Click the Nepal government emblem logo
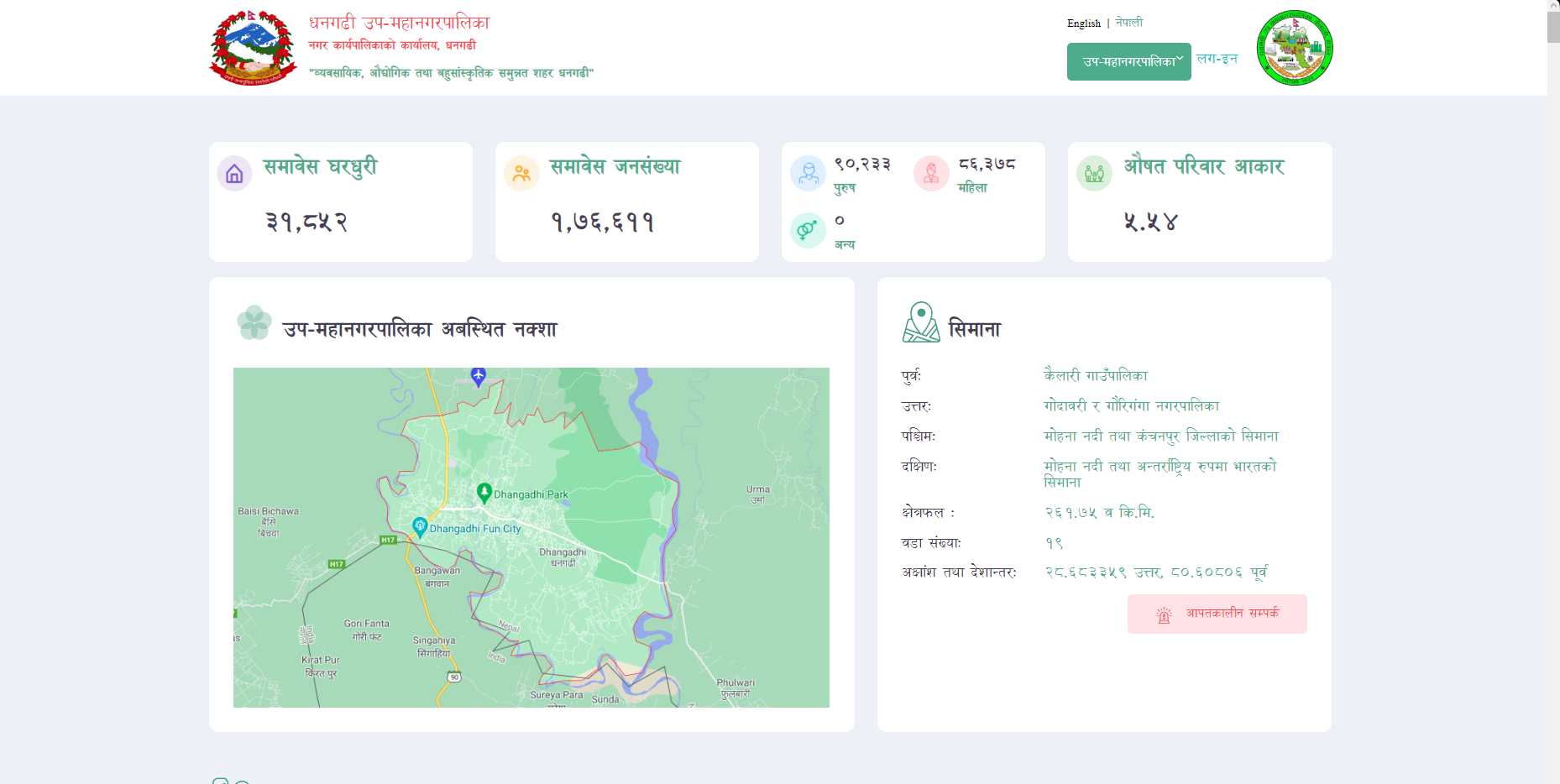The width and height of the screenshot is (1560, 784). [x=253, y=48]
